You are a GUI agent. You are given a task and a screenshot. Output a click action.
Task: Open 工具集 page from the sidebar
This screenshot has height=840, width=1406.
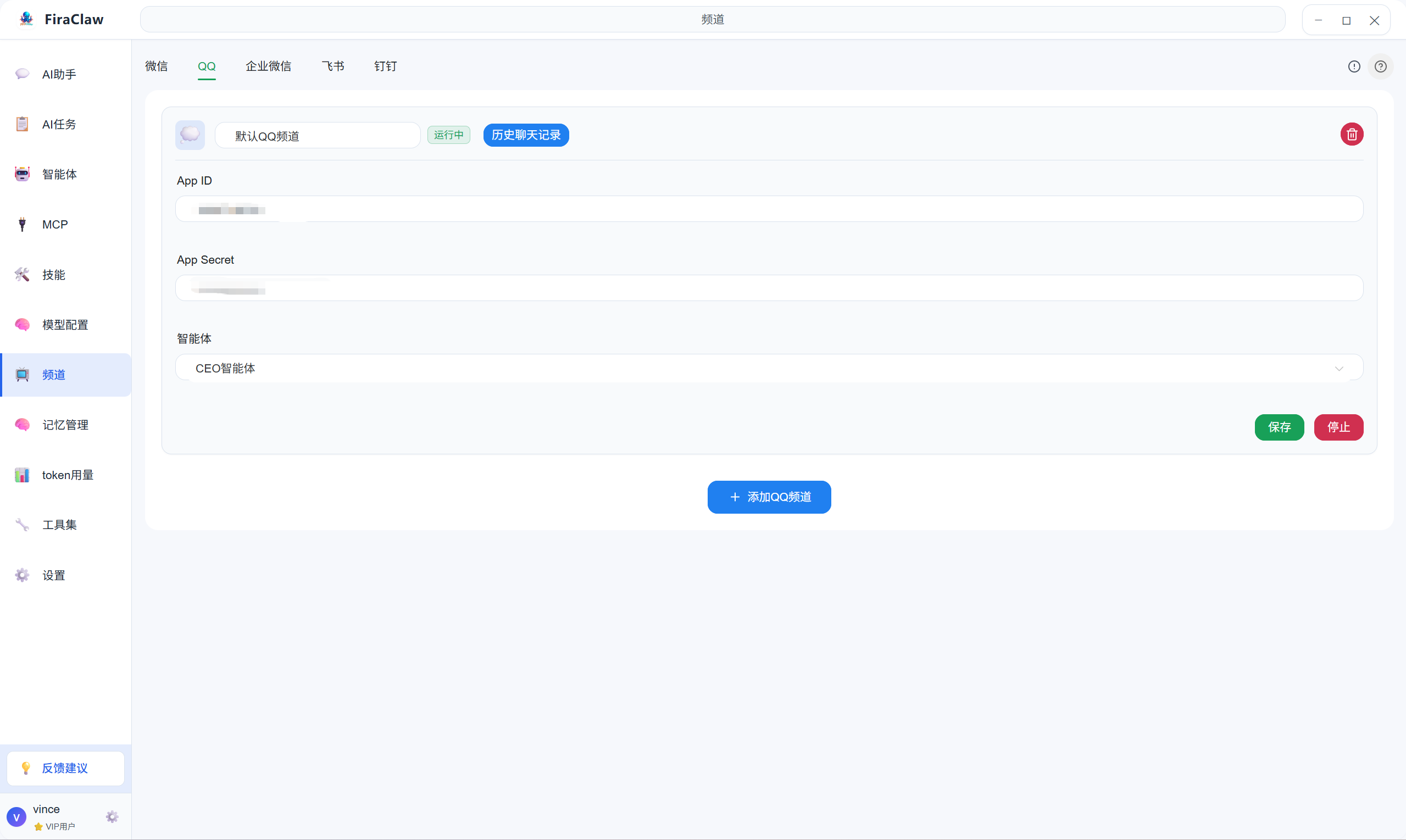[66, 525]
